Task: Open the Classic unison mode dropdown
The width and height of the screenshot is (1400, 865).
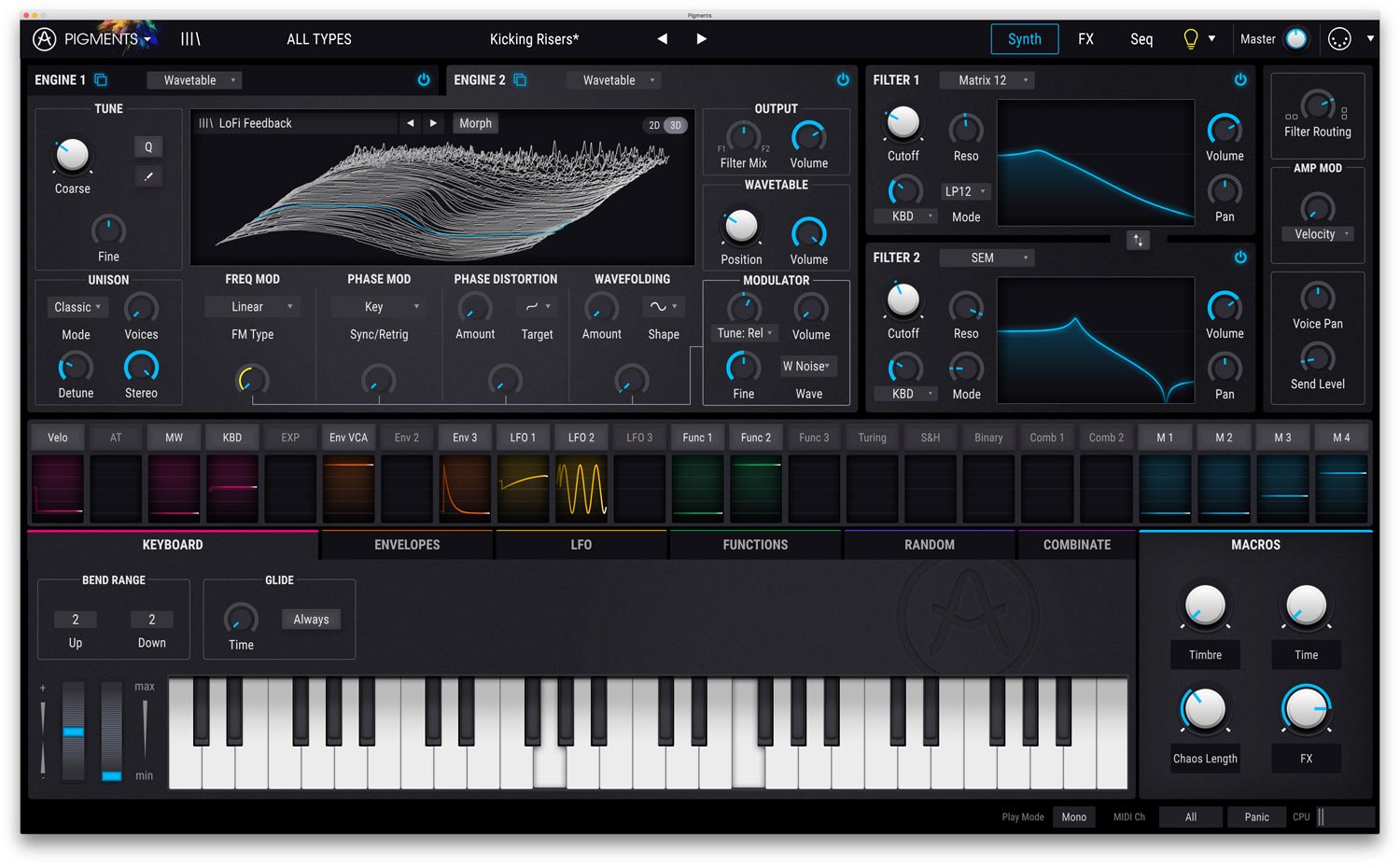Action: click(77, 307)
